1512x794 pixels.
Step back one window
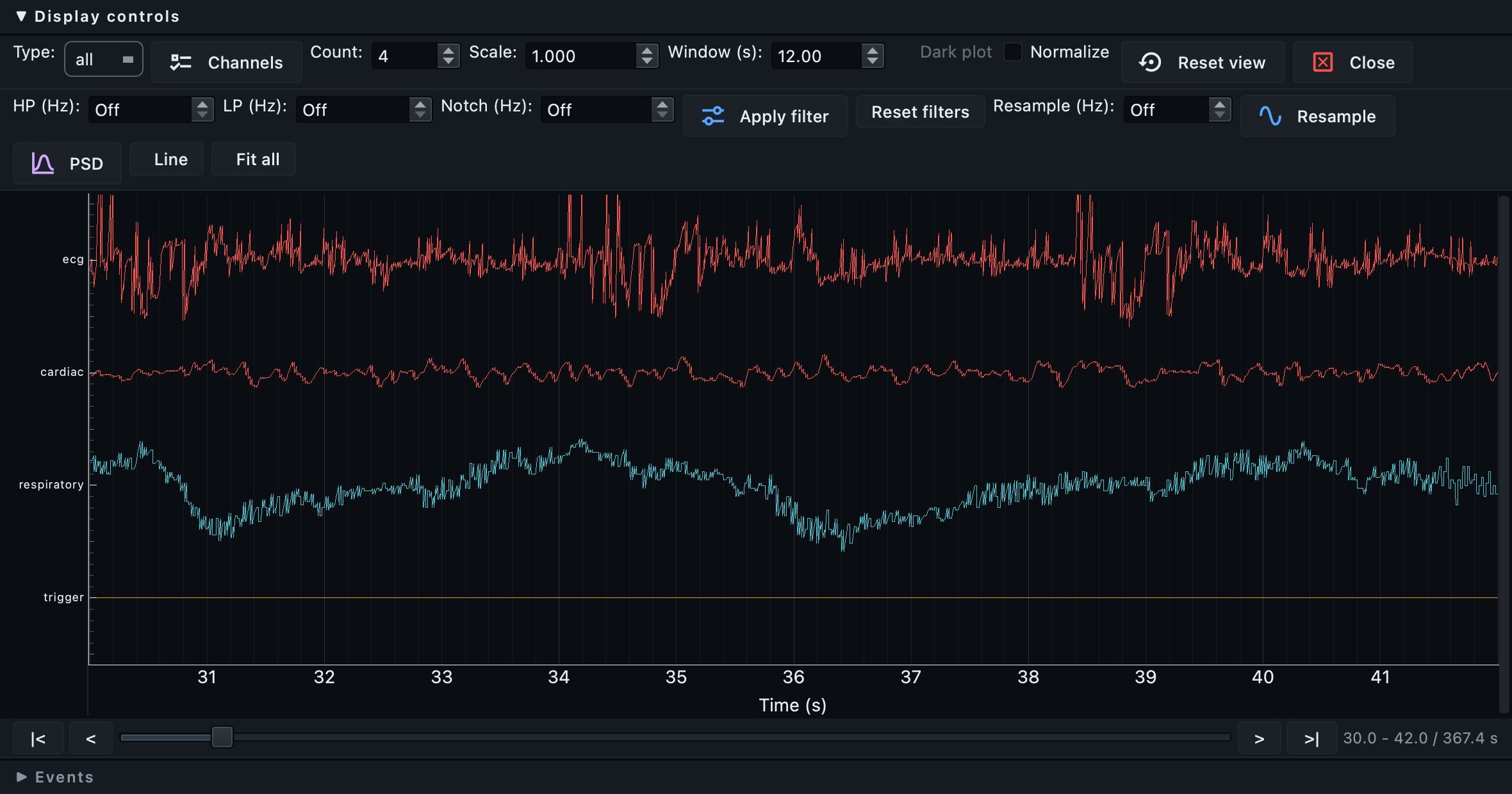pos(91,738)
